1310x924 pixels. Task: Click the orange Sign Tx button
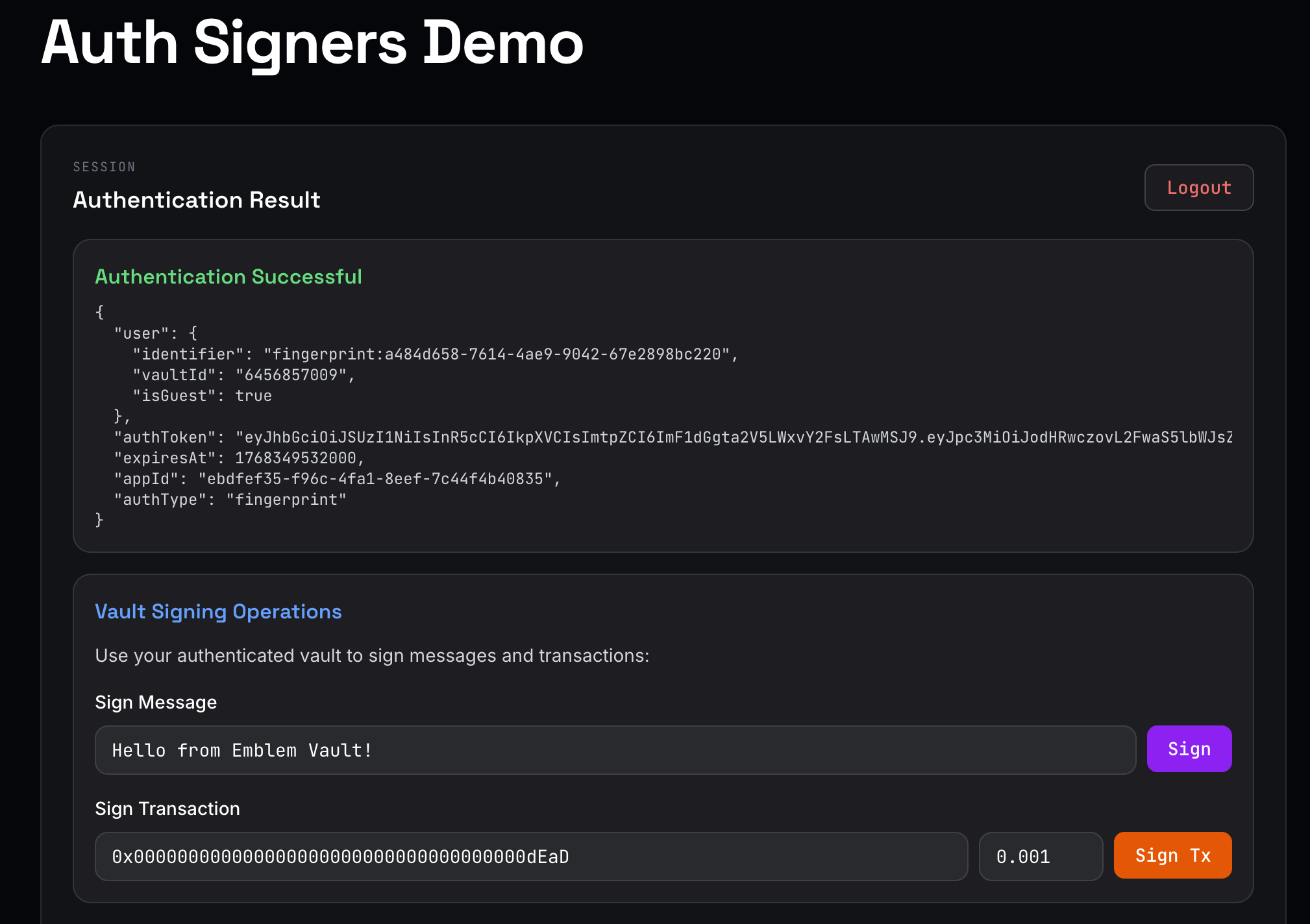pyautogui.click(x=1172, y=855)
